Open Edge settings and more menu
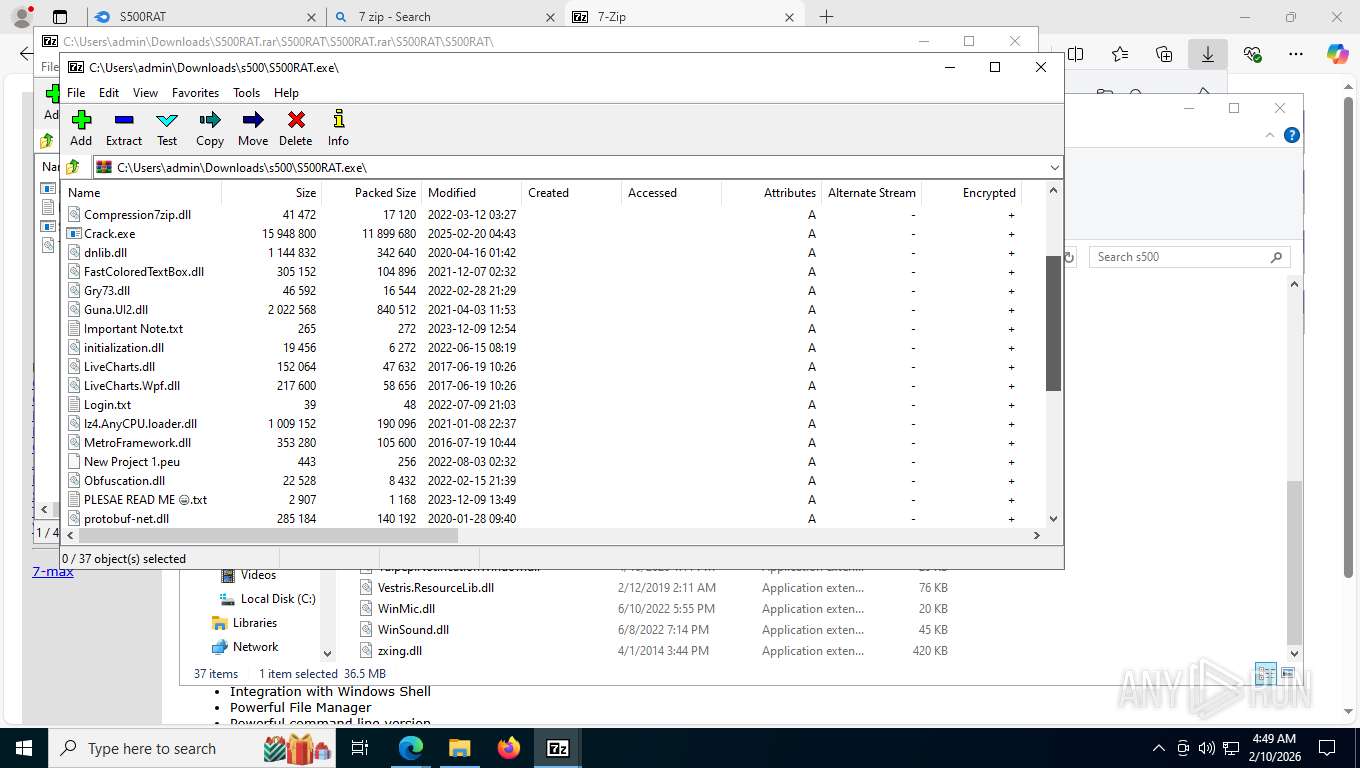 tap(1296, 54)
